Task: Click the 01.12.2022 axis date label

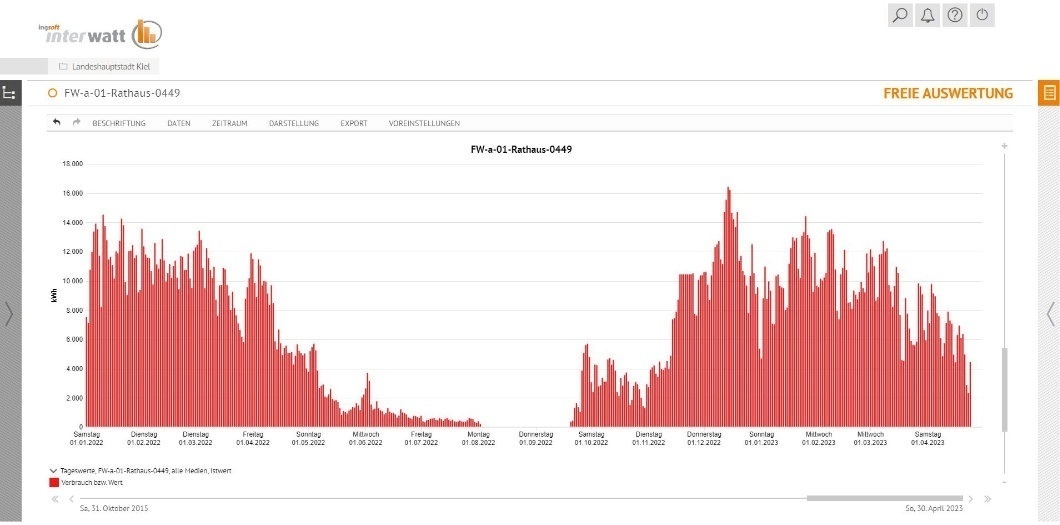Action: pyautogui.click(x=704, y=443)
